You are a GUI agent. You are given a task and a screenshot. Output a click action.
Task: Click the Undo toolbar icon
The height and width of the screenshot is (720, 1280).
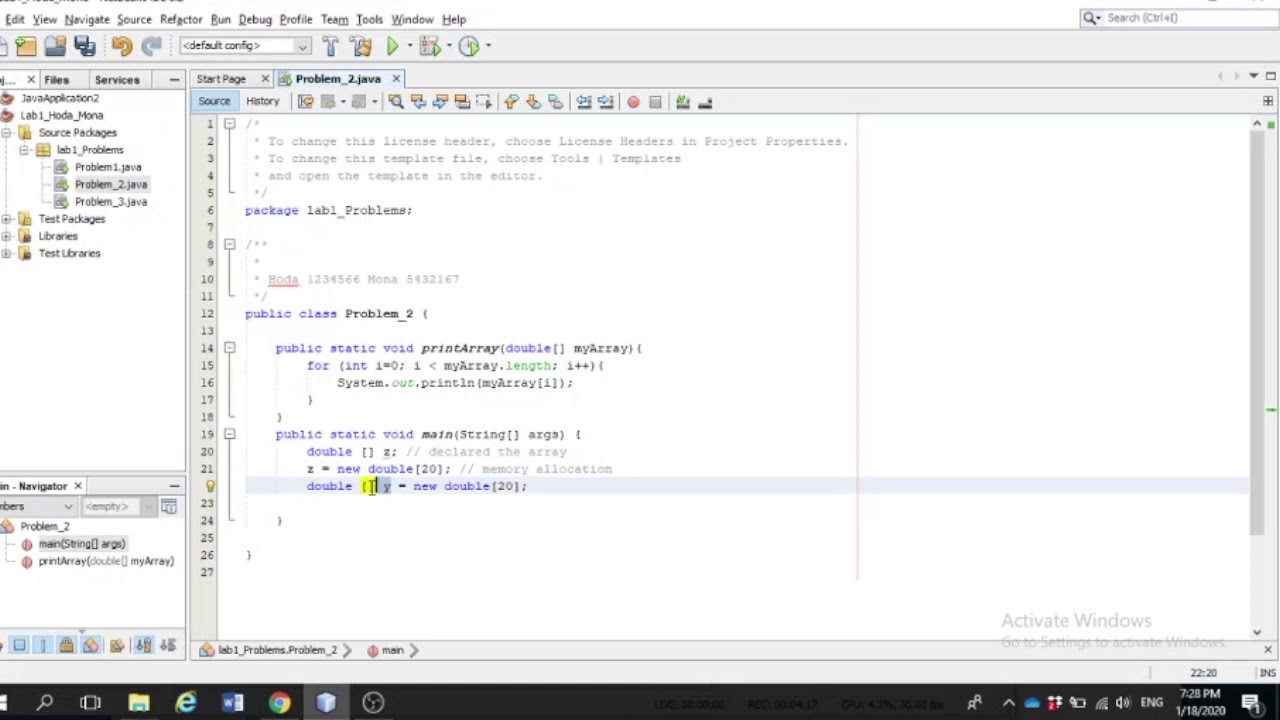coord(122,46)
